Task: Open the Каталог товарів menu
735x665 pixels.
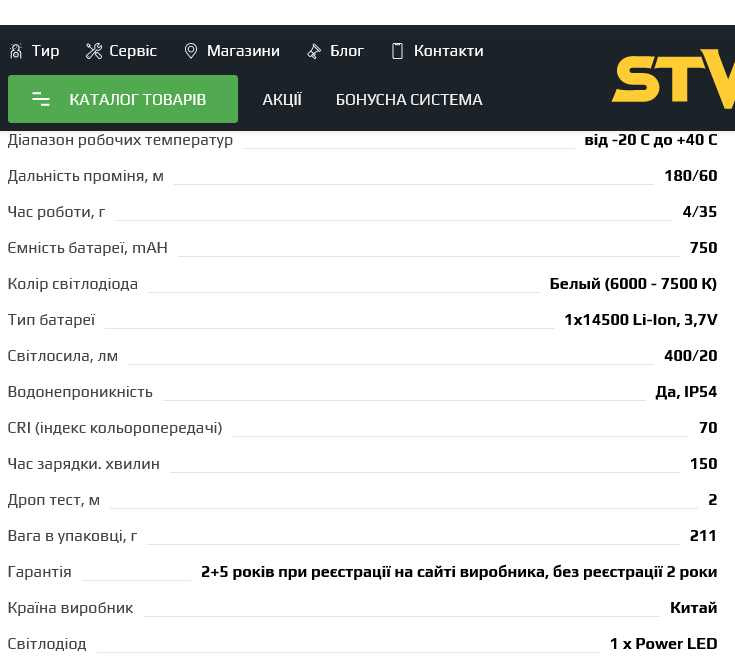Action: tap(137, 99)
